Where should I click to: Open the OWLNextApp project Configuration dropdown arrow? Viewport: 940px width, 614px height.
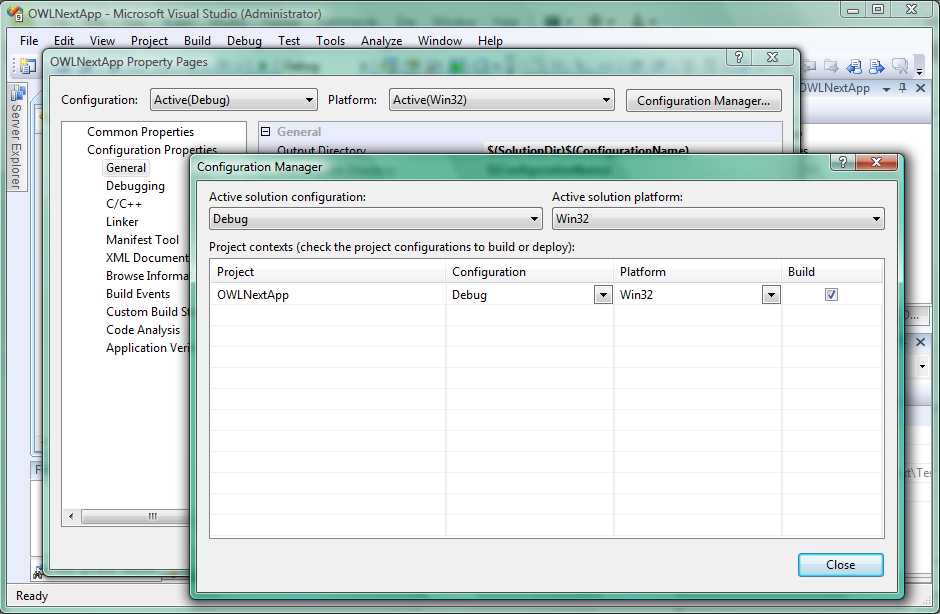[603, 294]
